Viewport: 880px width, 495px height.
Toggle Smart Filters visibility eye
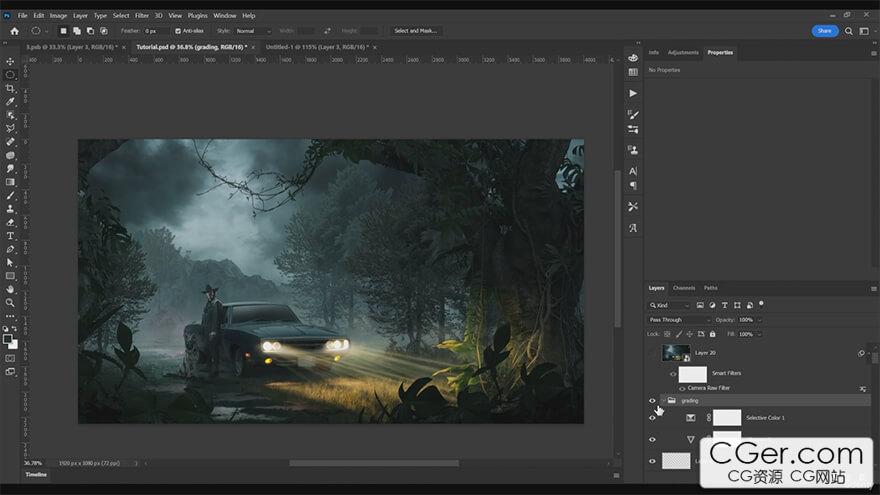tap(673, 374)
